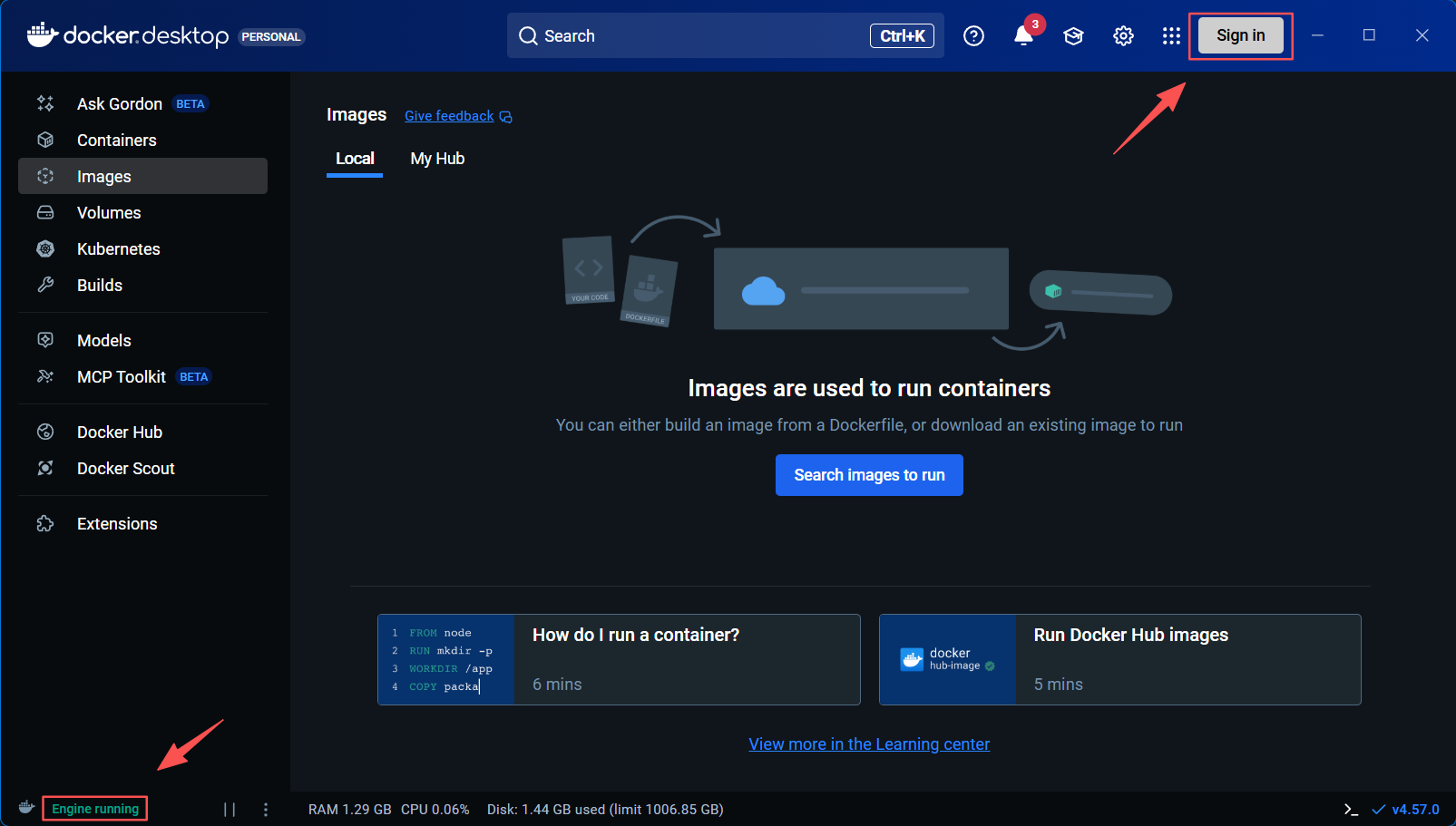Screen dimensions: 1456x826
Task: Open the terminal icon in status bar
Action: [1351, 809]
